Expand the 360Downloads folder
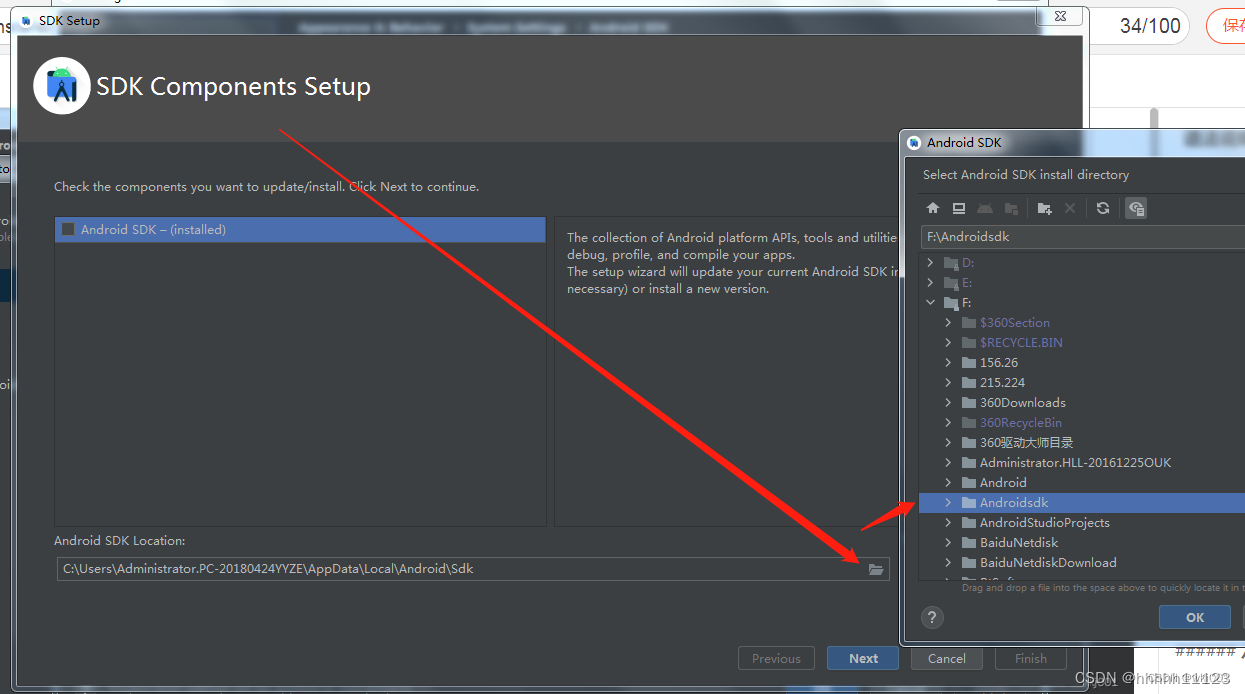1245x694 pixels. (x=948, y=403)
